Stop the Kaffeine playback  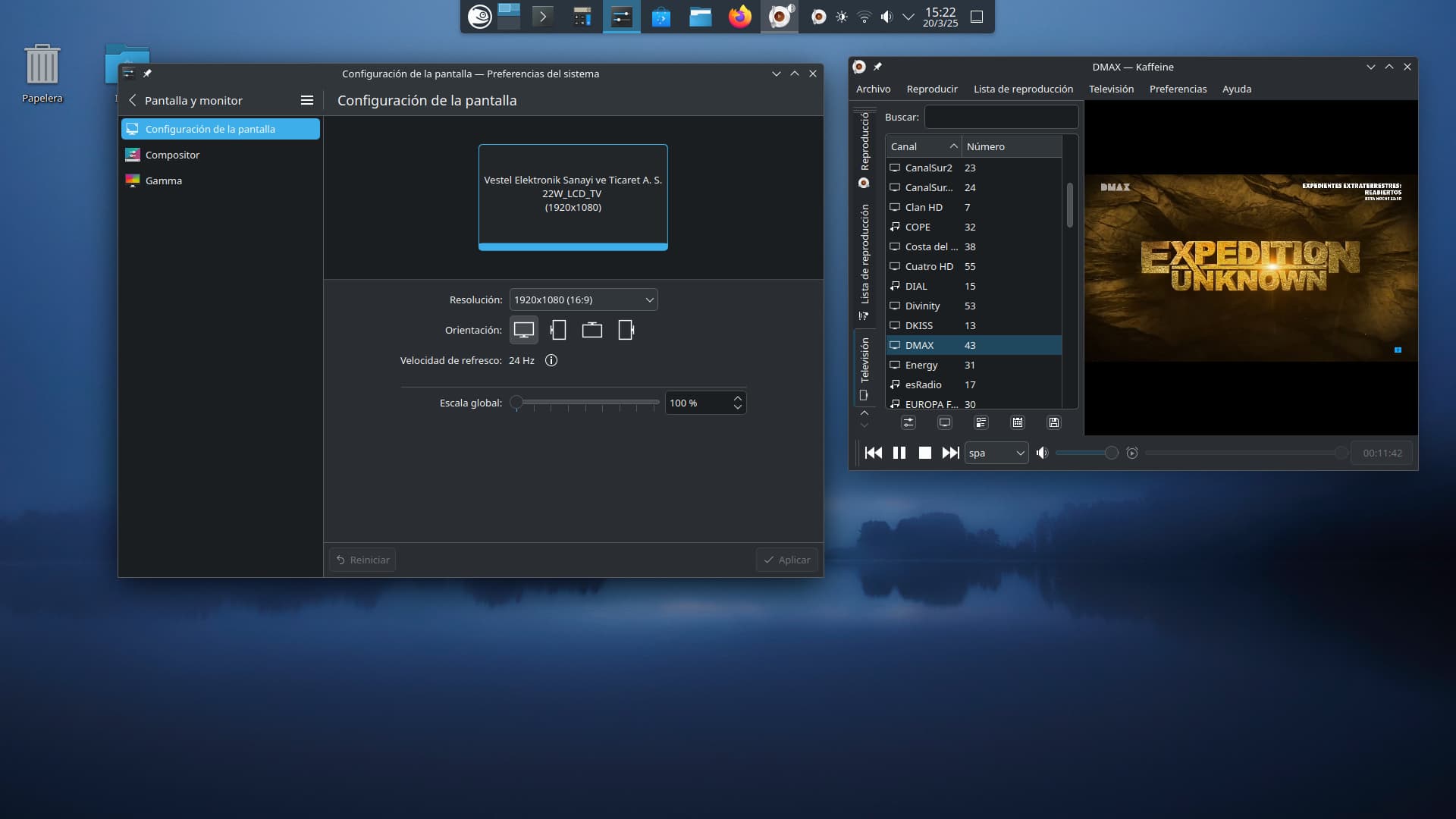point(924,453)
